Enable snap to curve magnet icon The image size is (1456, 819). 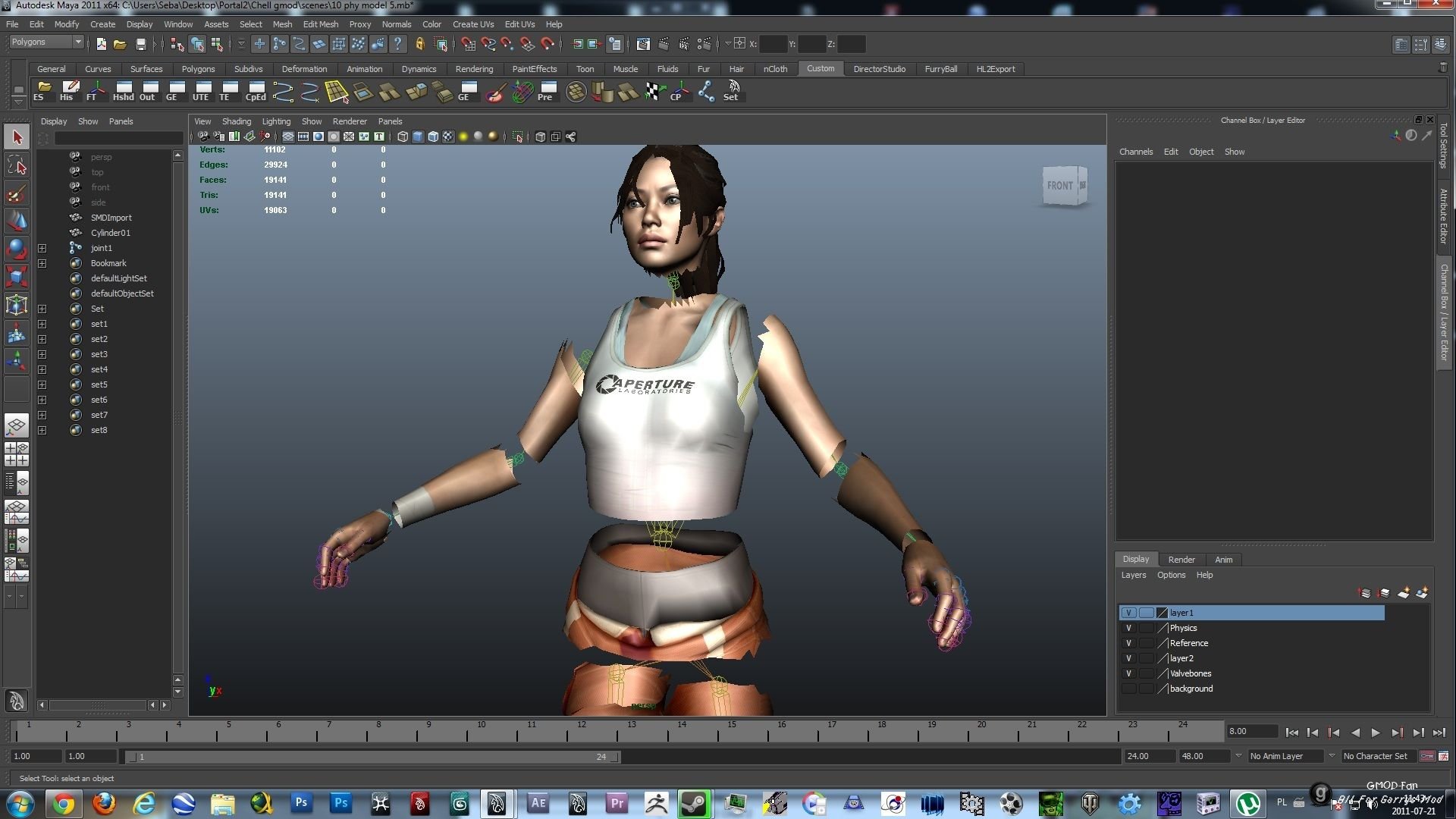coord(488,44)
